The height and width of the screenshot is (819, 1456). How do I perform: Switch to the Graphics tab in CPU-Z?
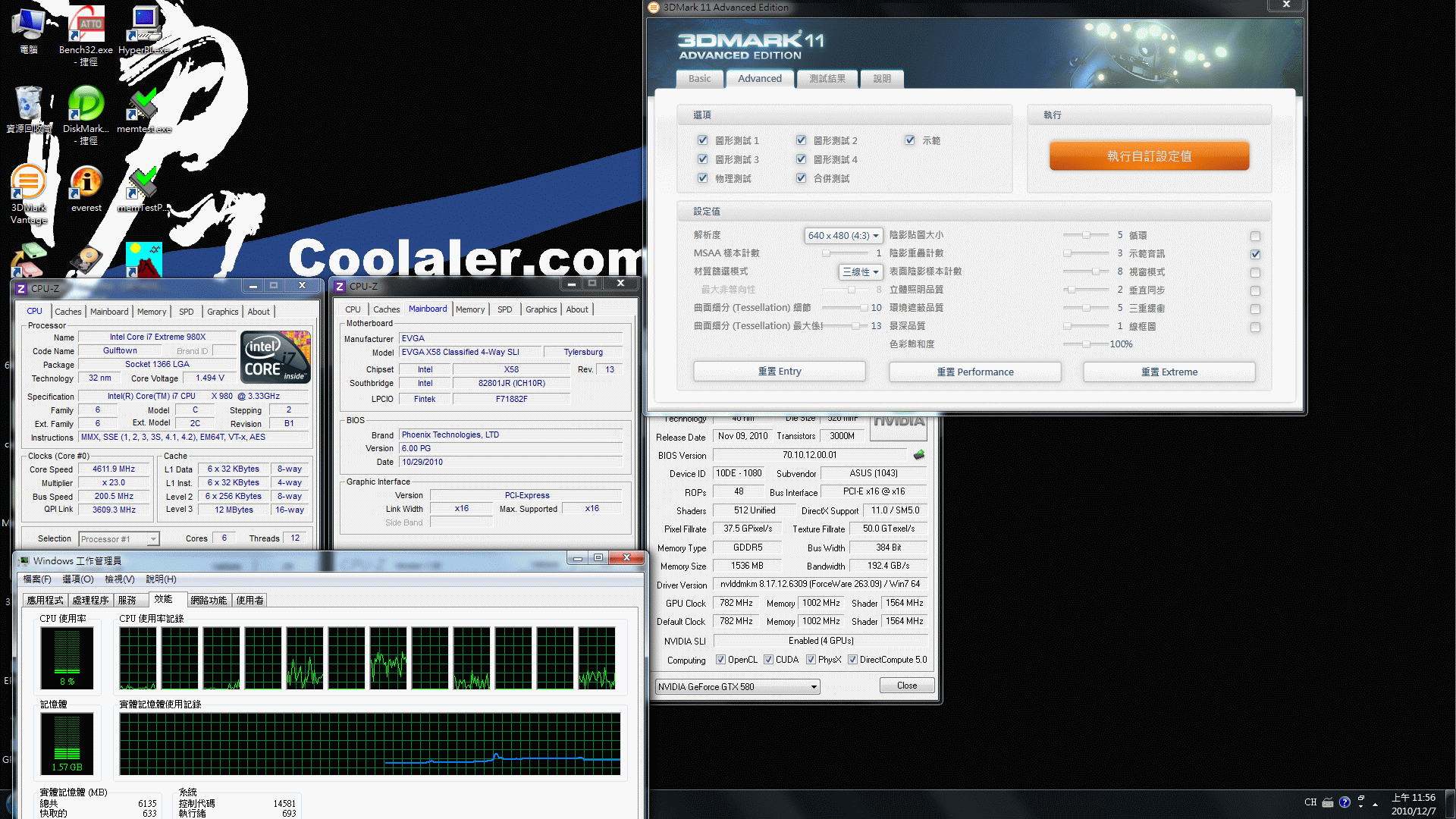221,311
